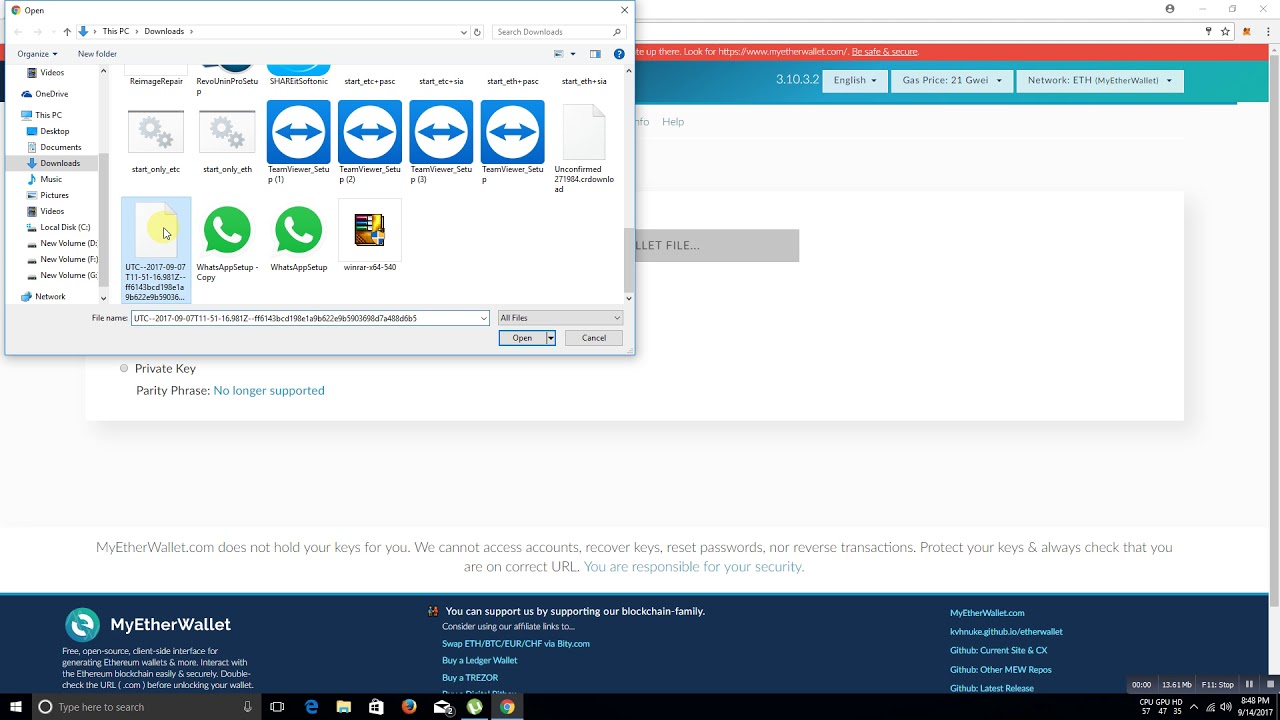This screenshot has height=720, width=1280.
Task: Open the Gas Price: 21 Gwei dropdown
Action: (951, 80)
